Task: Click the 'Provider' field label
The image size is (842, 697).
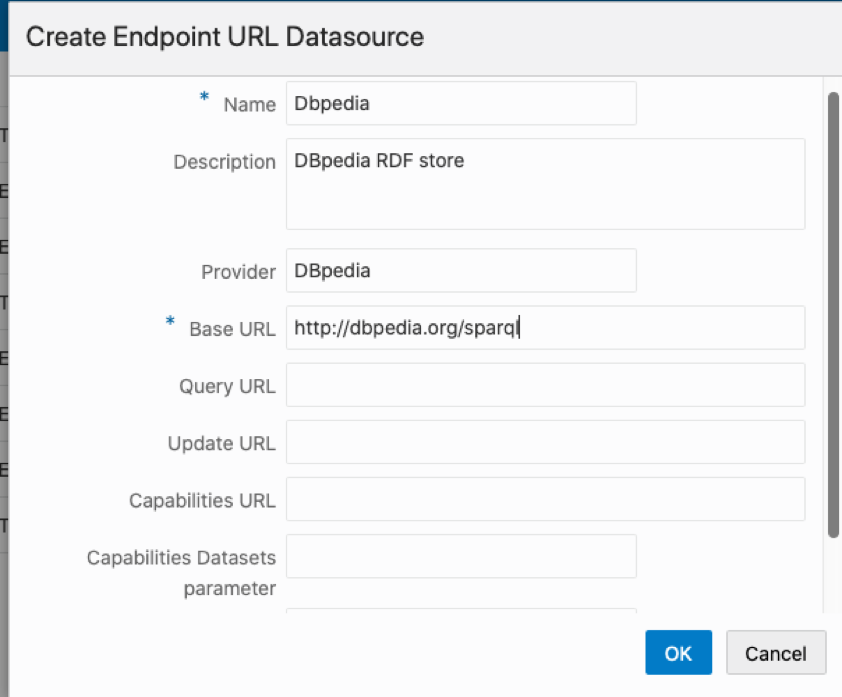Action: coord(238,272)
